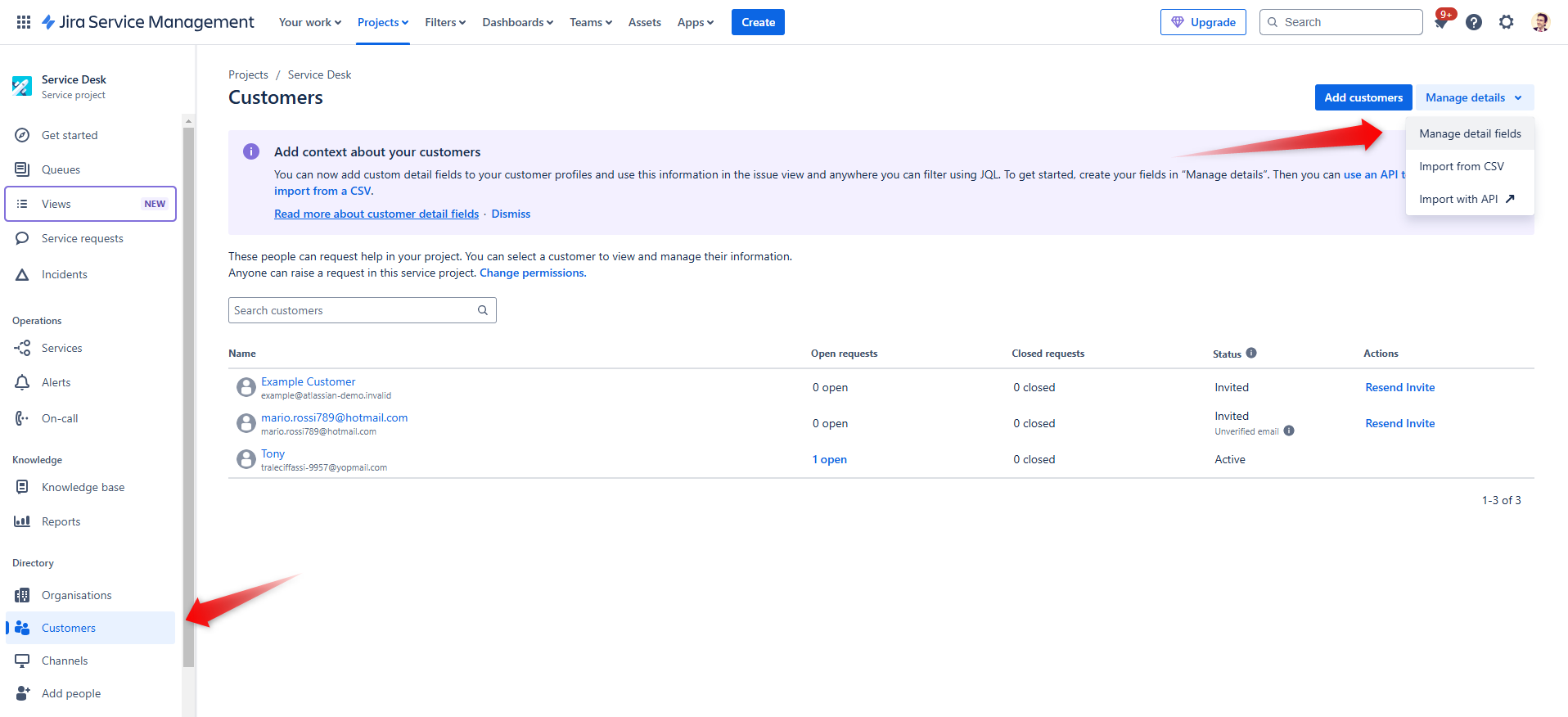
Task: Expand the Your work dropdown
Action: (x=310, y=22)
